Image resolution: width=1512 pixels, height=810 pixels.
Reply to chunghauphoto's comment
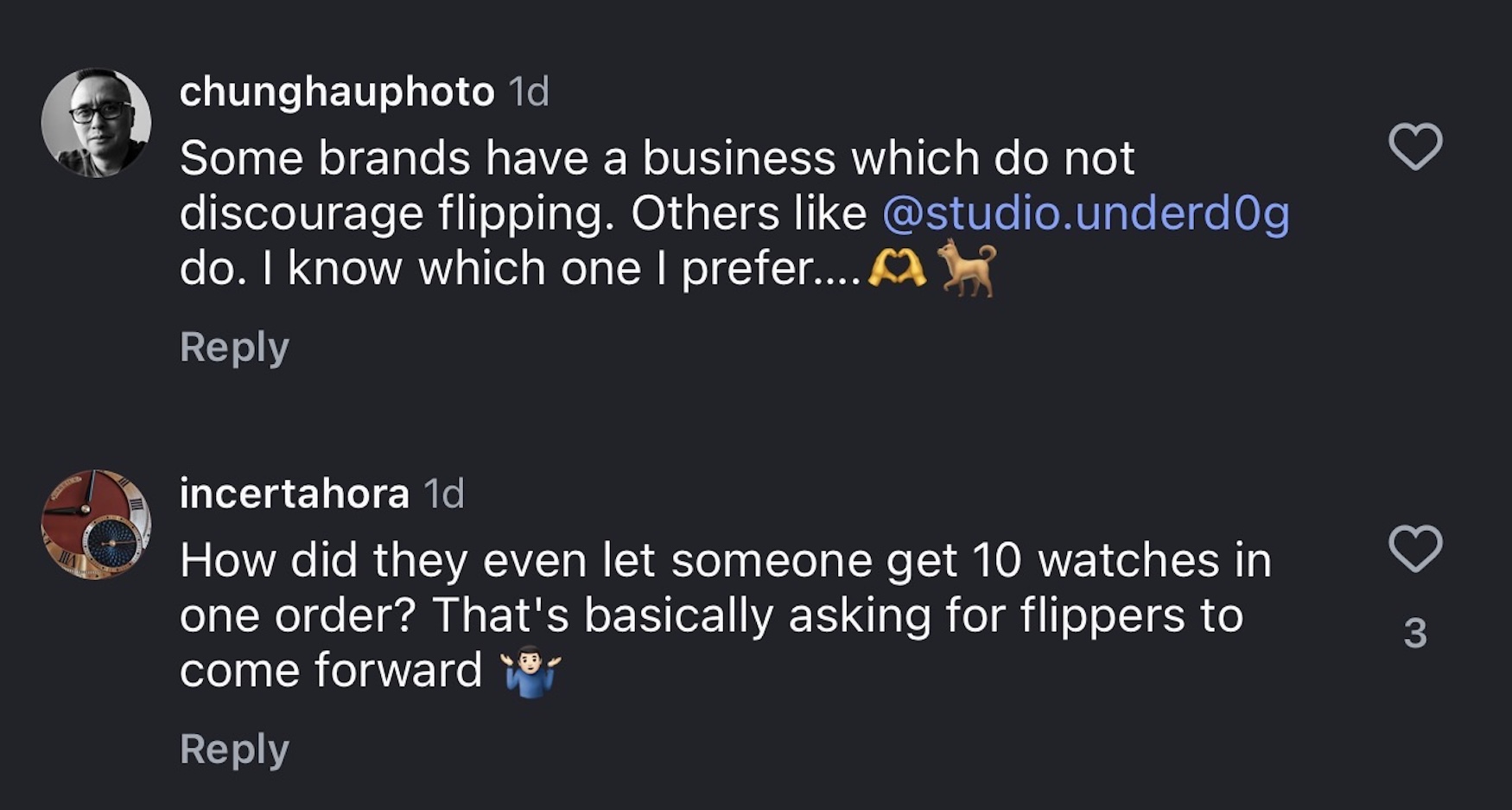tap(234, 348)
